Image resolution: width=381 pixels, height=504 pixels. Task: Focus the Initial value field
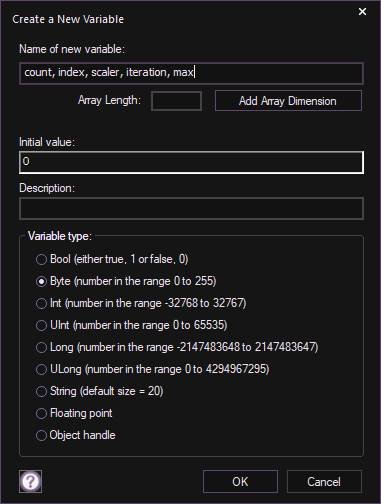[191, 162]
